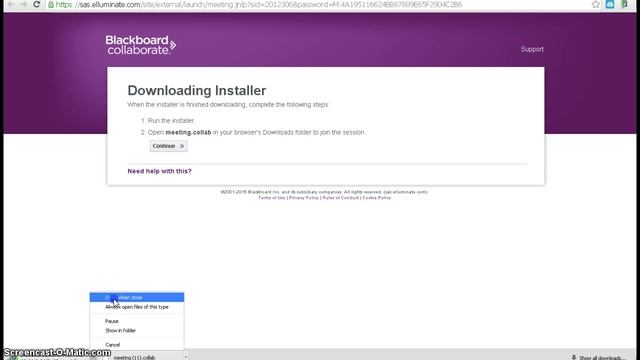Click the bold 'meeting.collab' file name
Viewport: 640px width, 360px height.
click(x=188, y=132)
